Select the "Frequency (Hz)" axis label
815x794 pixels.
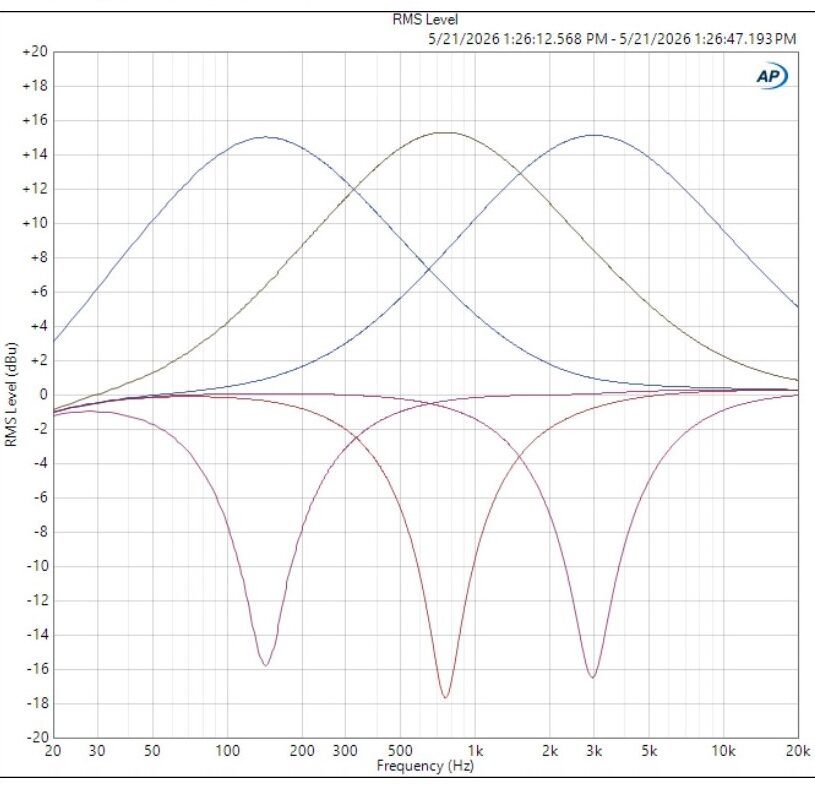pyautogui.click(x=425, y=766)
